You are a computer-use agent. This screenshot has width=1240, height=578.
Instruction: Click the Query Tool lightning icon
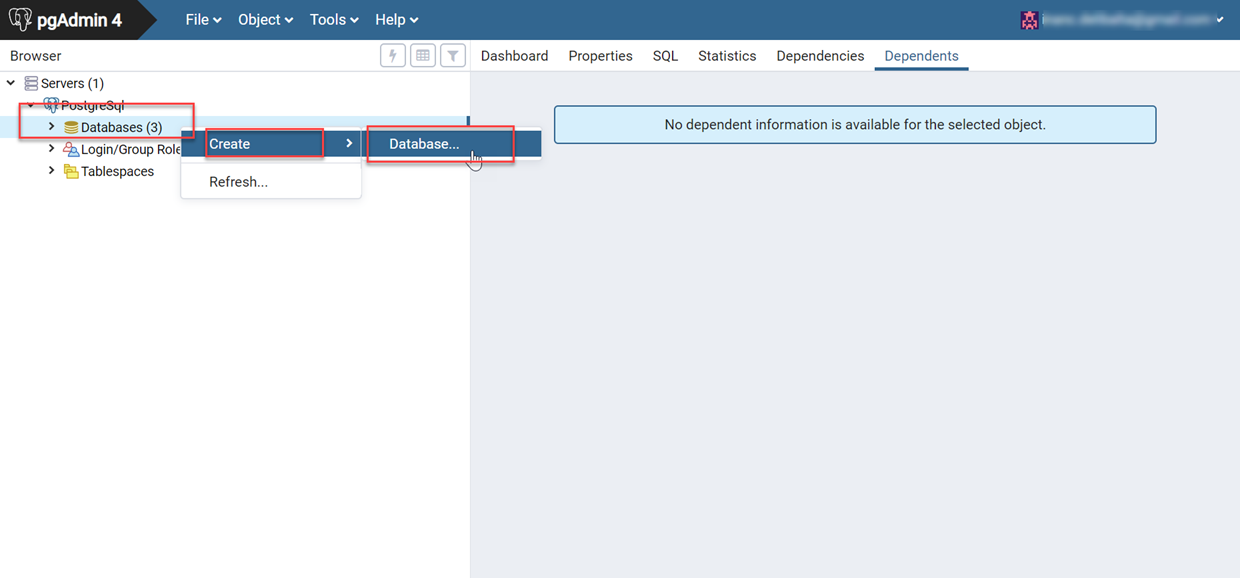tap(393, 56)
